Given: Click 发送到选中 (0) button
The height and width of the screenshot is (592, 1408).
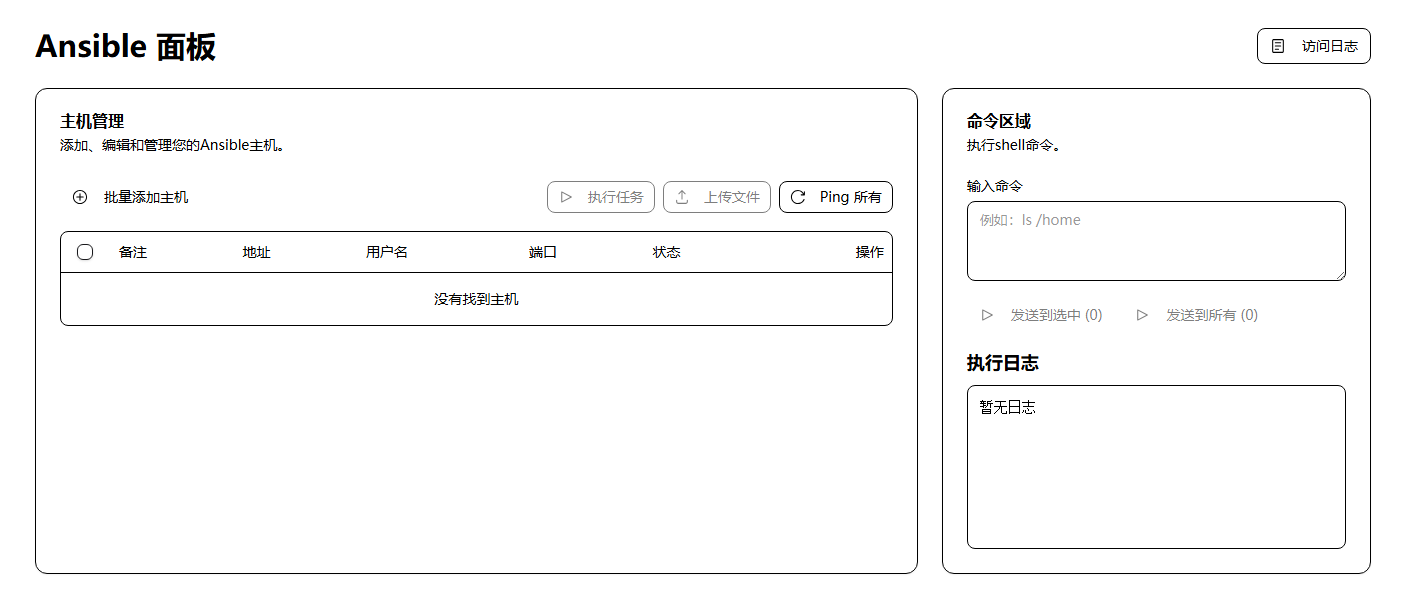Looking at the screenshot, I should [x=1041, y=315].
